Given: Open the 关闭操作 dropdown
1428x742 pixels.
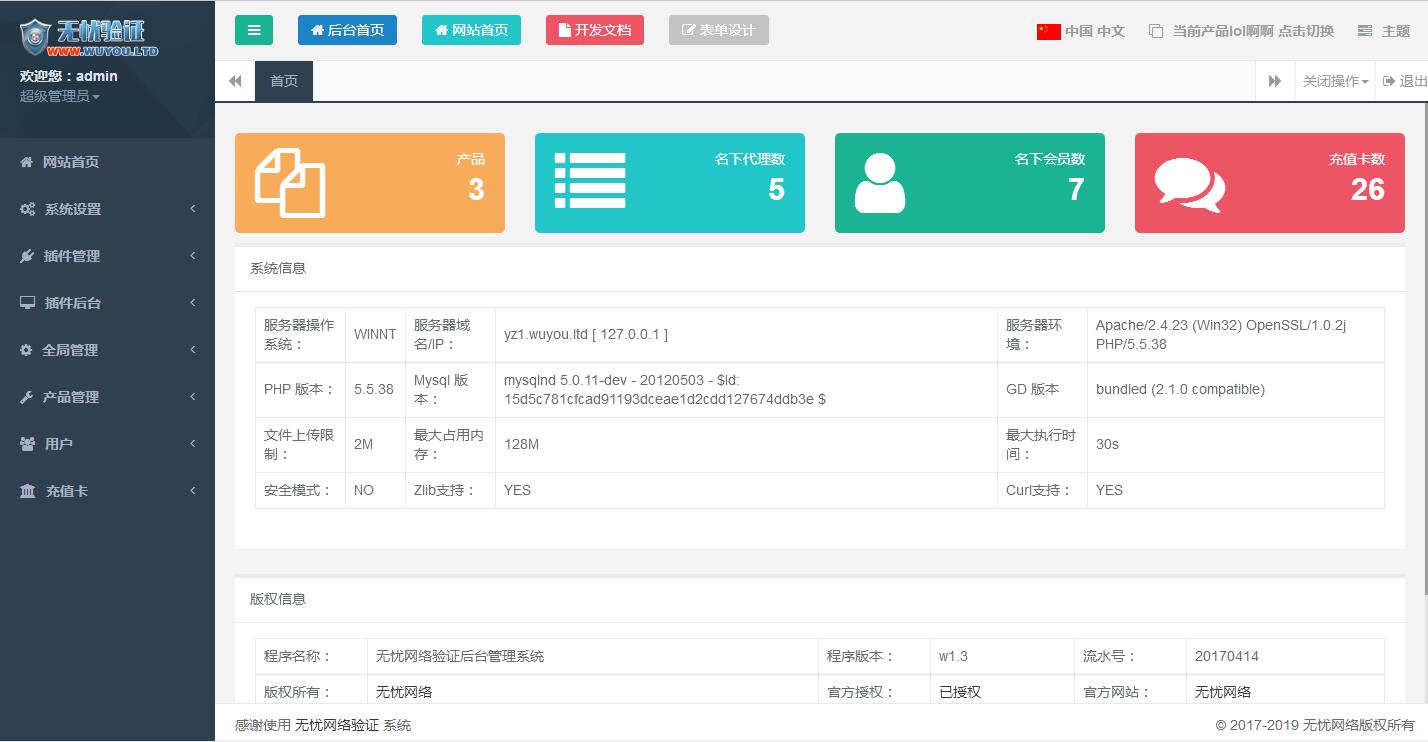Looking at the screenshot, I should pyautogui.click(x=1335, y=81).
